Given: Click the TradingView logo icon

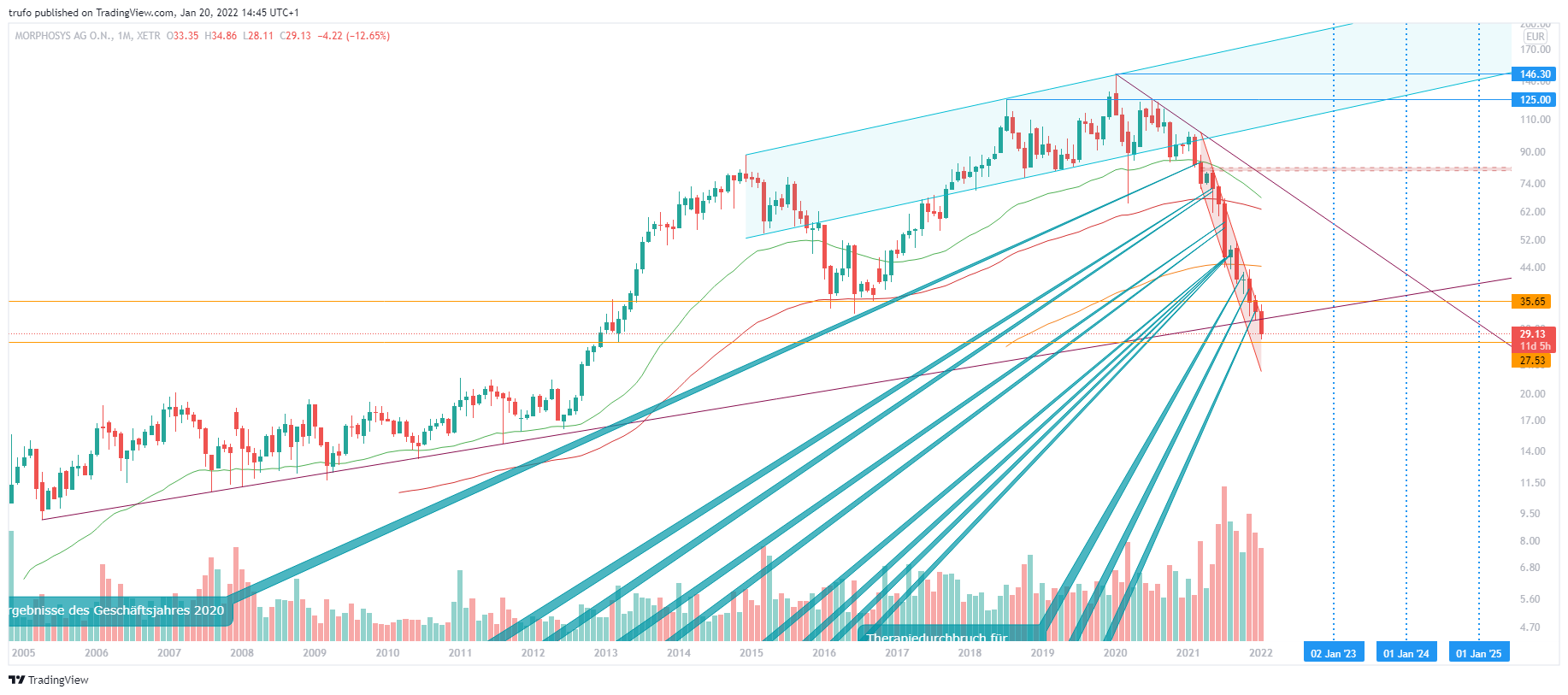Looking at the screenshot, I should tap(16, 680).
